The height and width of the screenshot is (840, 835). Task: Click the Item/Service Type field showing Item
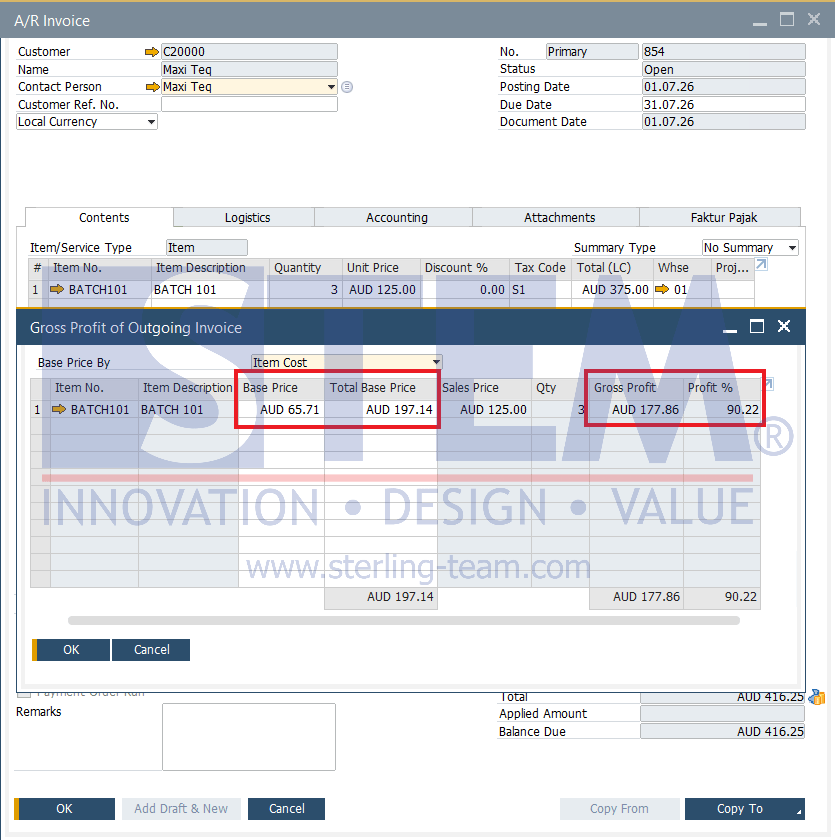point(207,248)
